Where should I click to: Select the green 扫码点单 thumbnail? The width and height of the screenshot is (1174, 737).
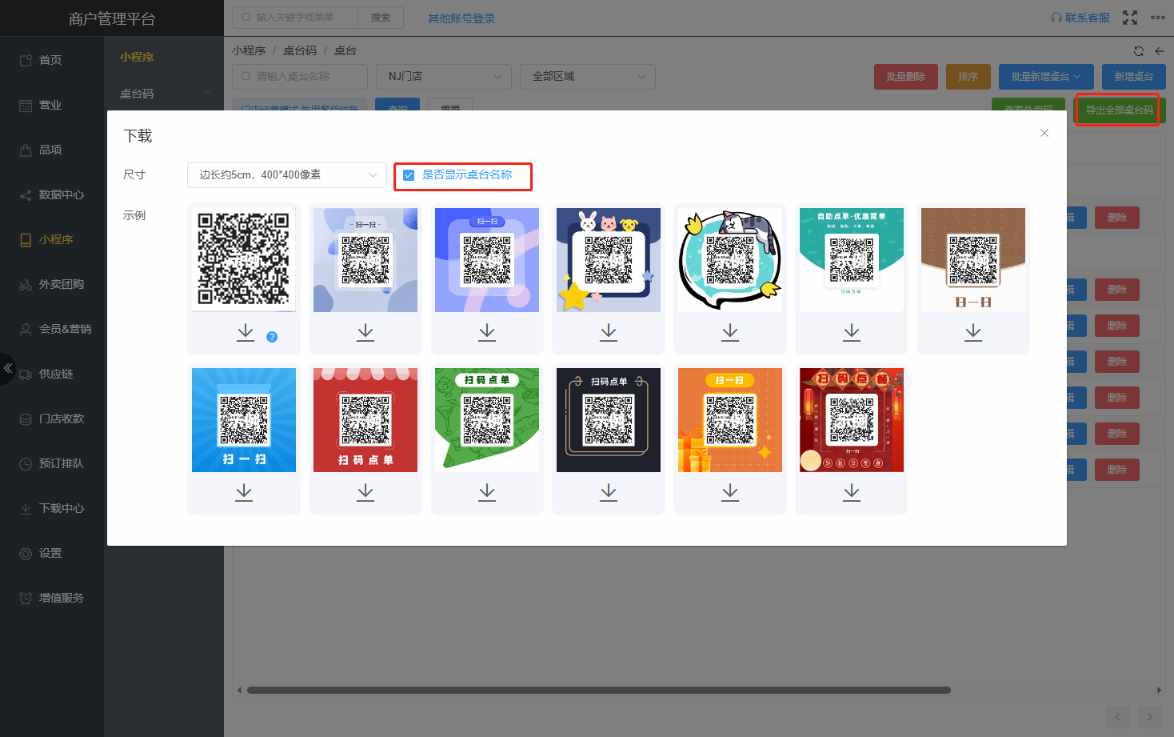[487, 419]
